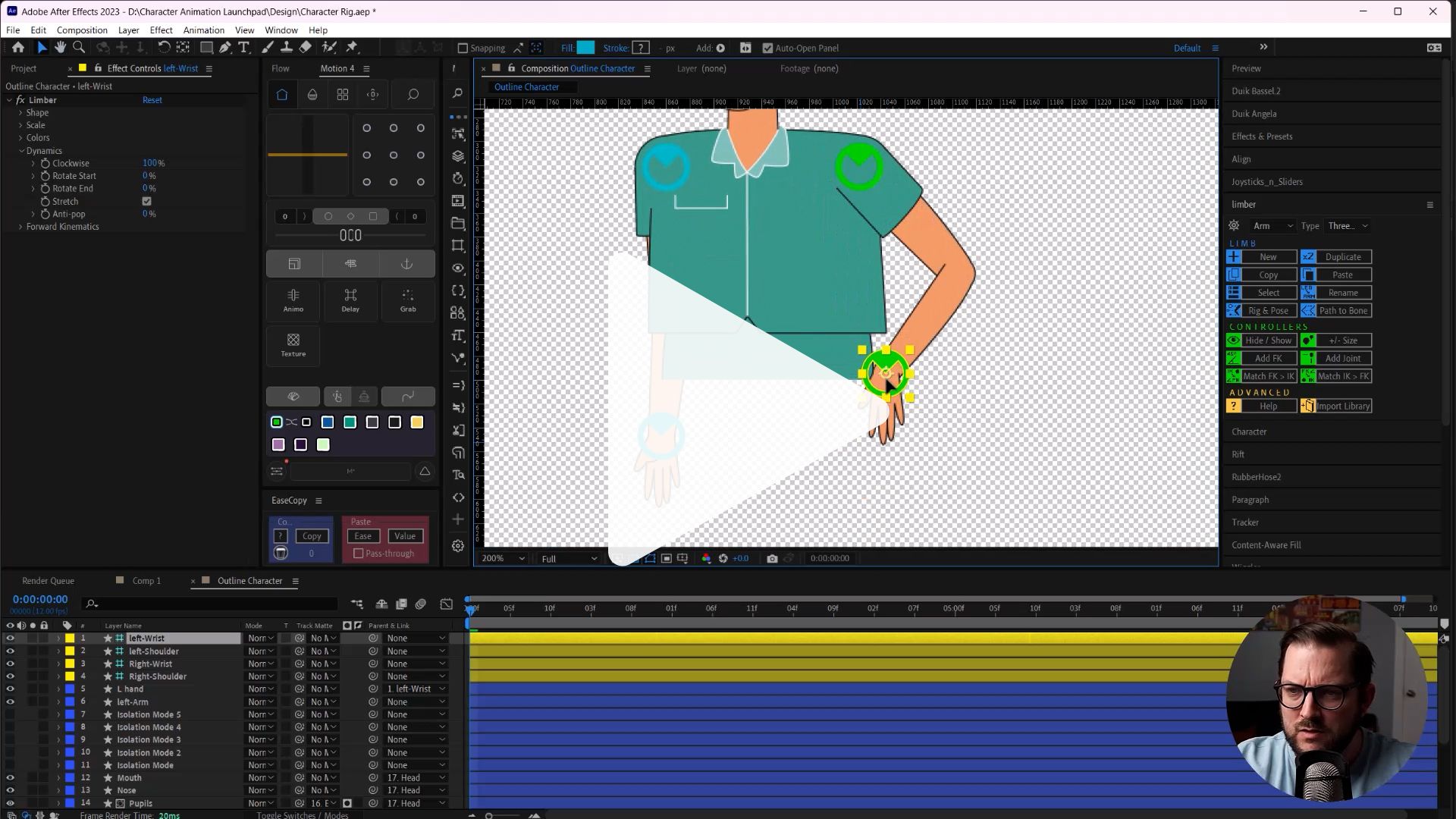Click the cyan Fill color swatch
Image resolution: width=1456 pixels, height=819 pixels.
[585, 48]
